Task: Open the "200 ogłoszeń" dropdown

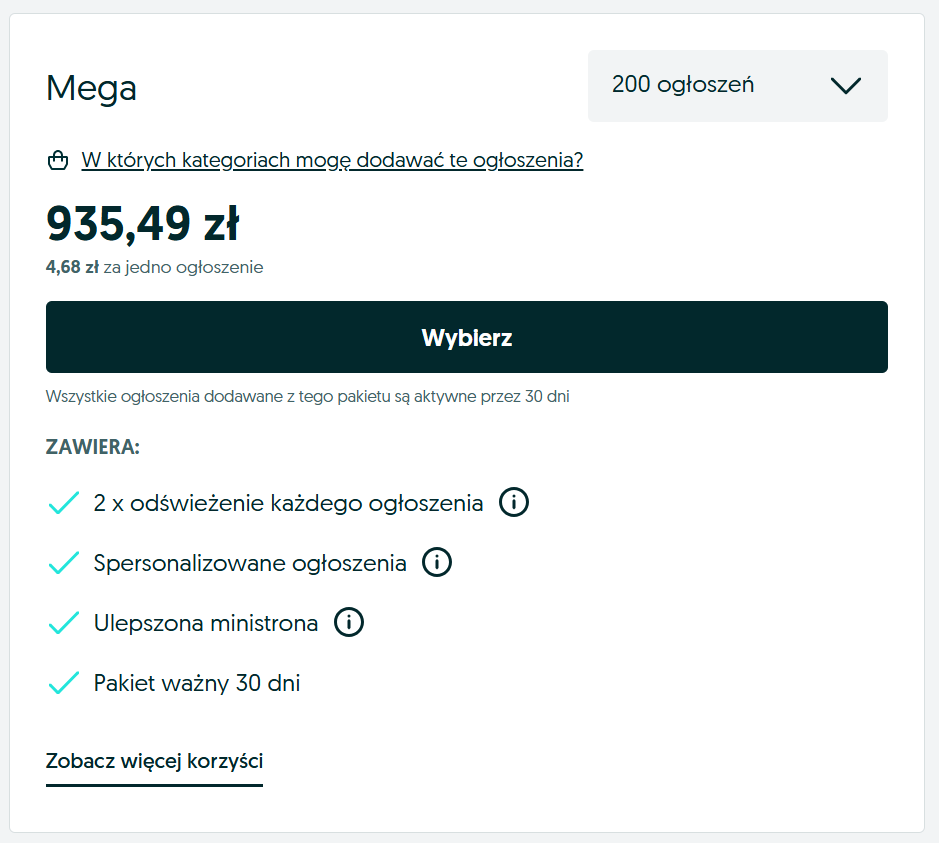Action: click(x=736, y=86)
